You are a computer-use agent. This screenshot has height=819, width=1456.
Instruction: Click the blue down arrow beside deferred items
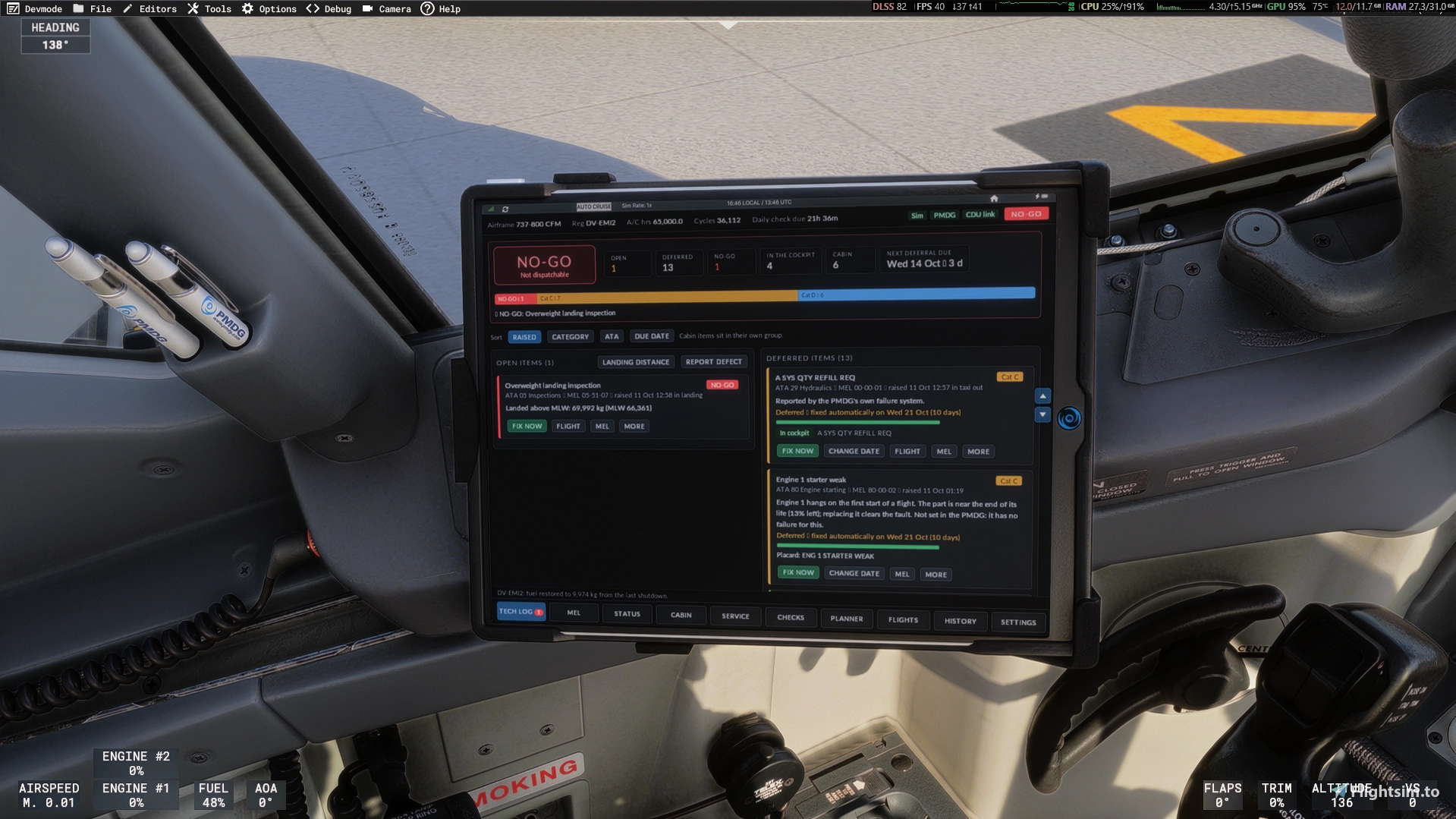click(x=1042, y=414)
